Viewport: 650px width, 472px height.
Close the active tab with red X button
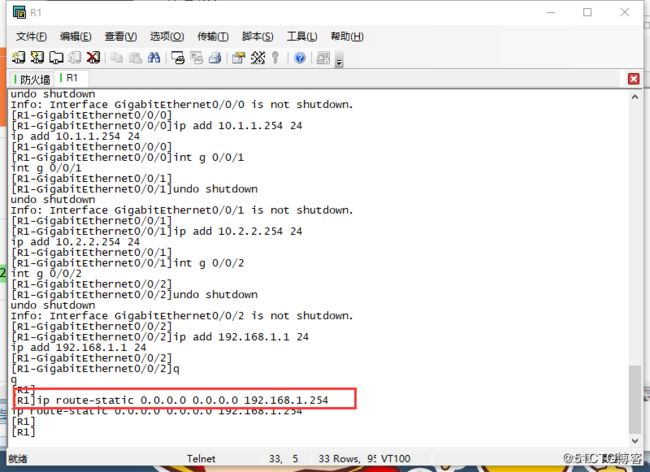(633, 78)
